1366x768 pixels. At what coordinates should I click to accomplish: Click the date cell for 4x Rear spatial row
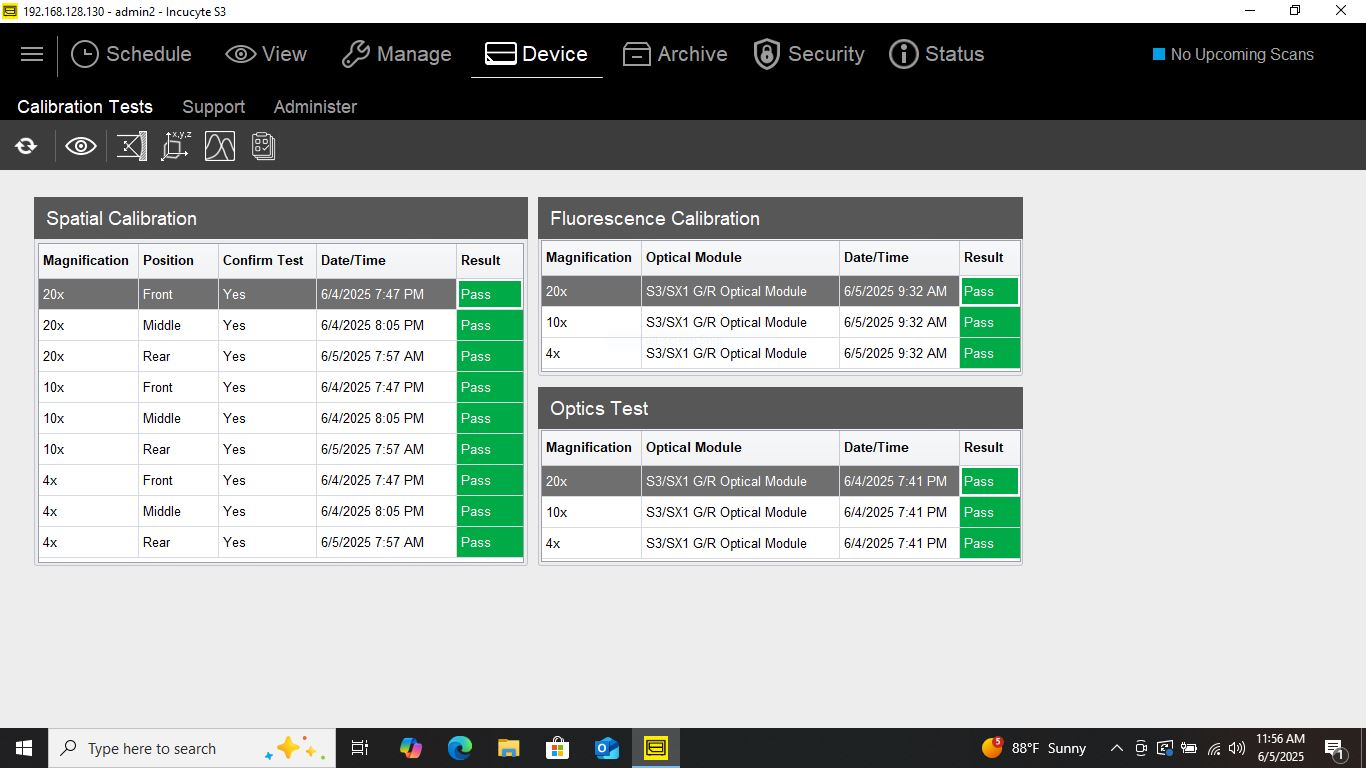coord(386,542)
